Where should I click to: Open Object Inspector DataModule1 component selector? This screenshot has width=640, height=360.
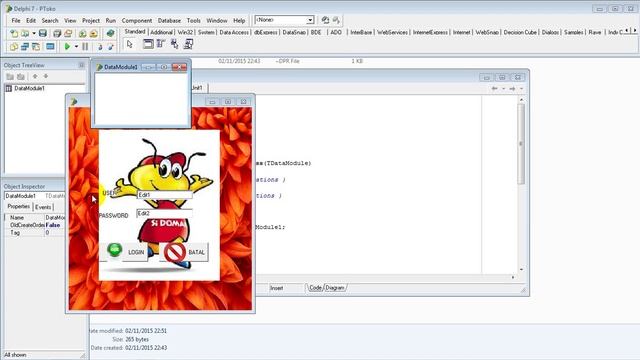[35, 196]
